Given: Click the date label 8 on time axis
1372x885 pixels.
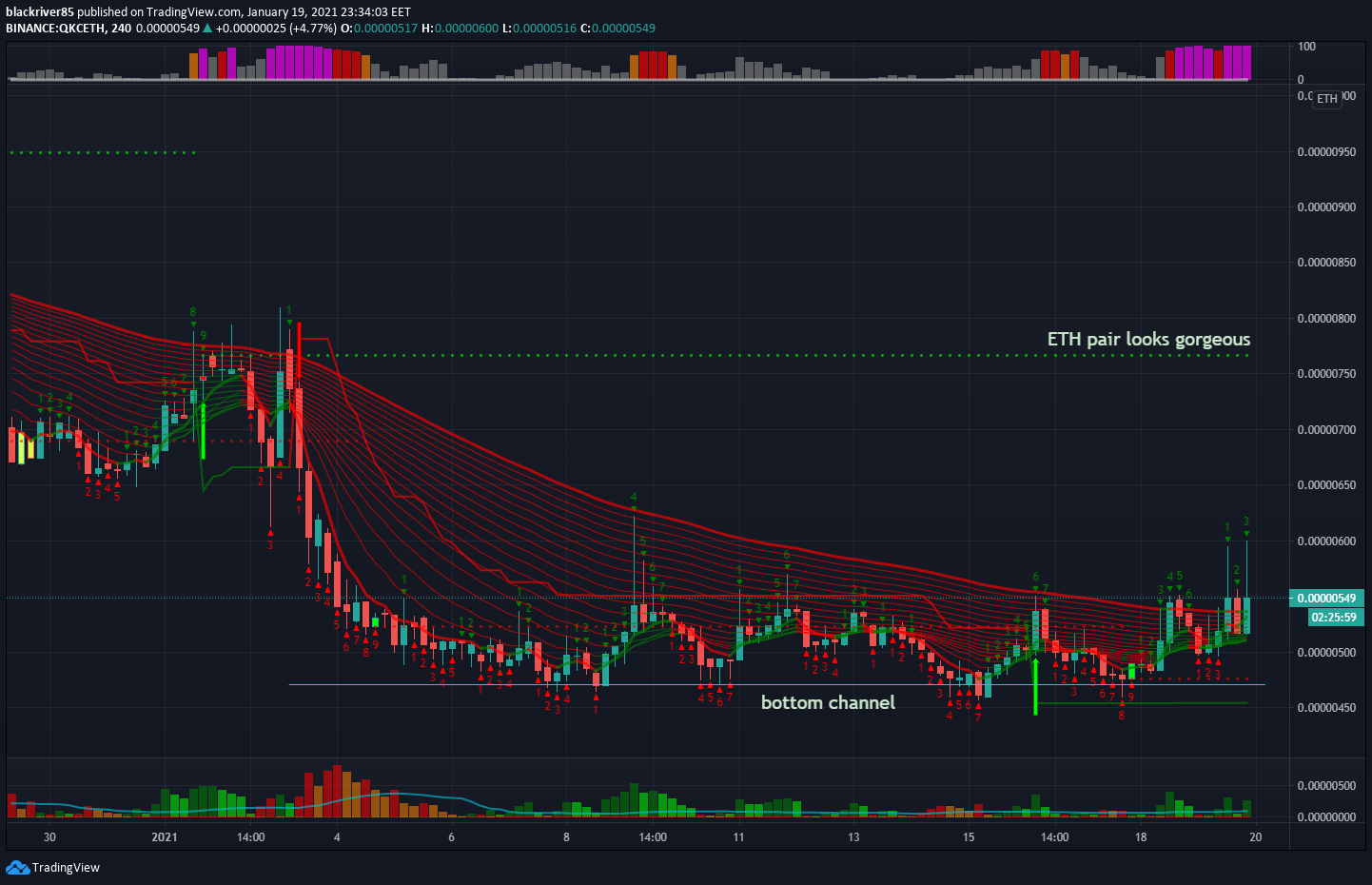Looking at the screenshot, I should coord(566,837).
